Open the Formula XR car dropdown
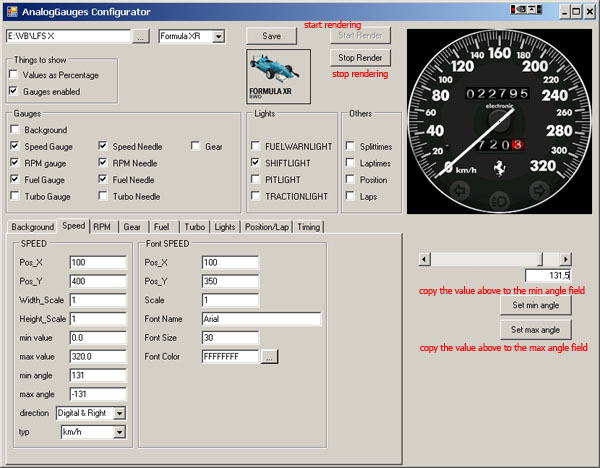Image resolution: width=600 pixels, height=468 pixels. click(218, 37)
